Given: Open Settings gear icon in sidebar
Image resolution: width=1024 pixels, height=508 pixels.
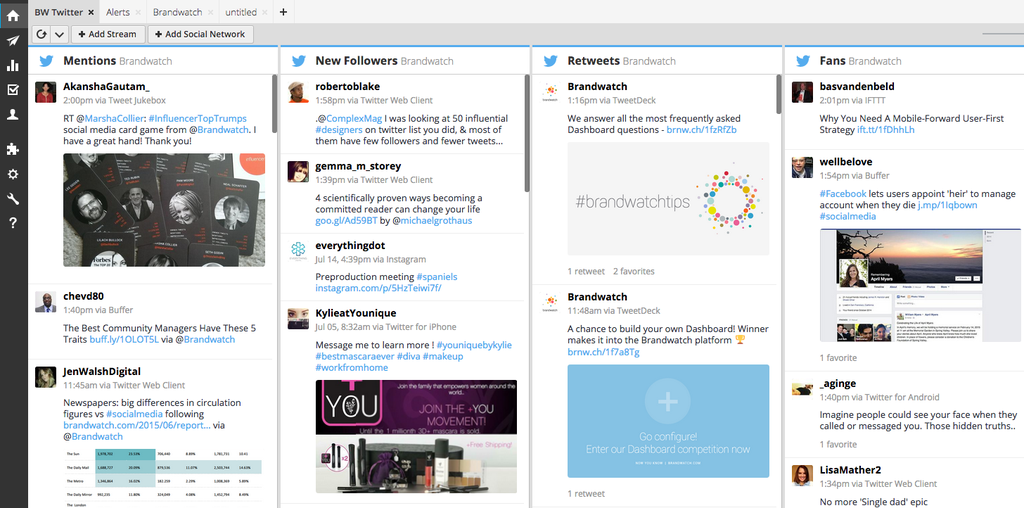Looking at the screenshot, I should [x=13, y=174].
